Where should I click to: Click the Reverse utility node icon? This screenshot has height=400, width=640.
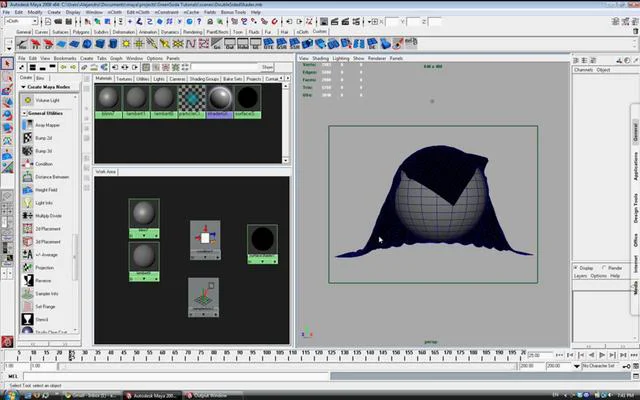pos(27,280)
